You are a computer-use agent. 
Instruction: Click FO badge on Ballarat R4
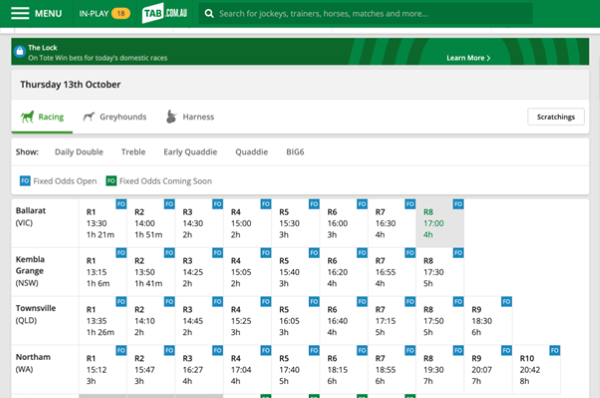(x=266, y=204)
